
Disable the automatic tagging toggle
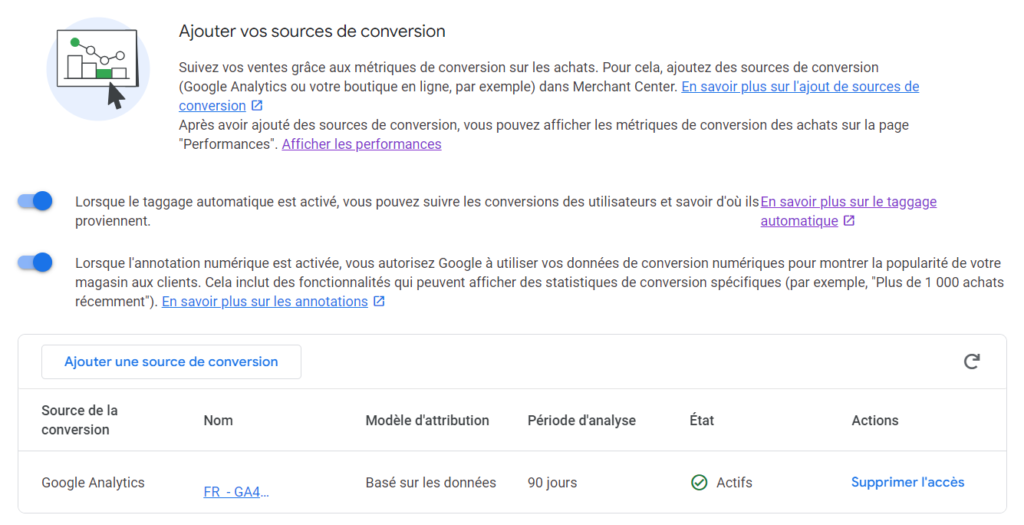coord(35,202)
